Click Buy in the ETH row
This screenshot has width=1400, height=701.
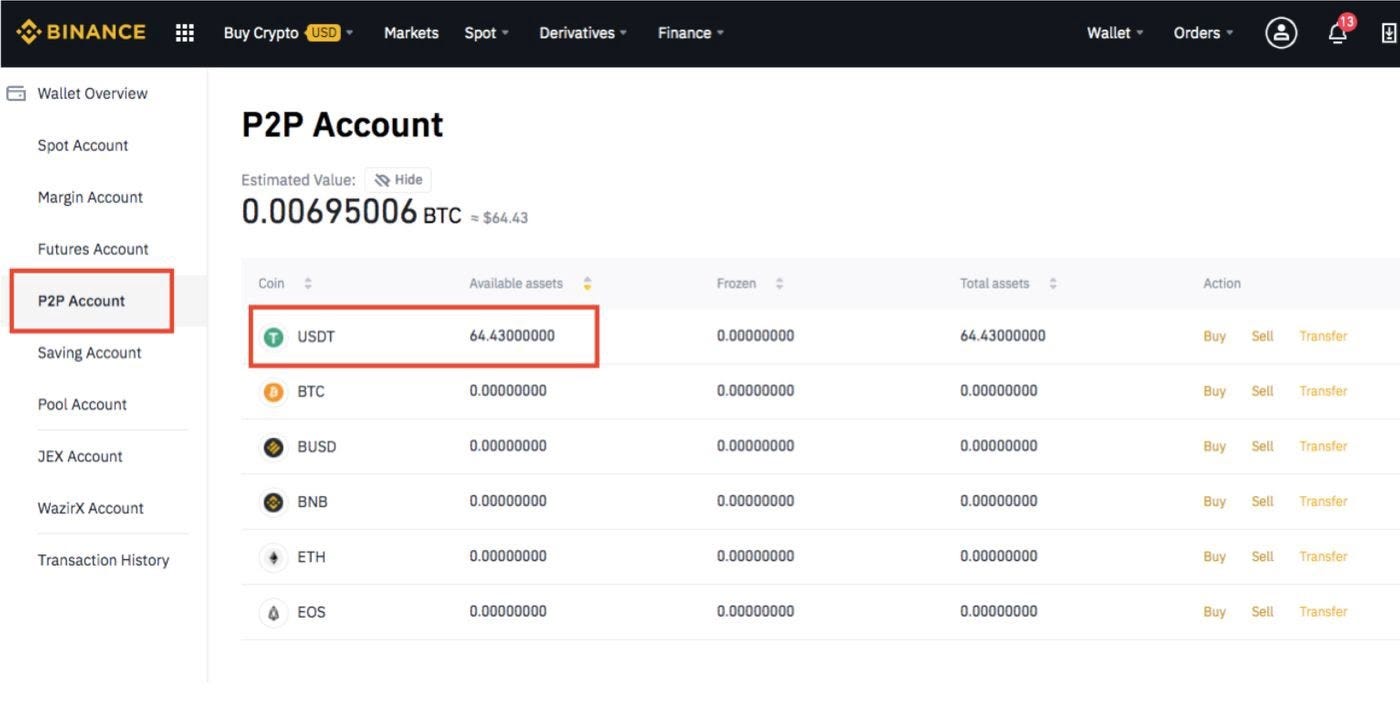(1214, 557)
